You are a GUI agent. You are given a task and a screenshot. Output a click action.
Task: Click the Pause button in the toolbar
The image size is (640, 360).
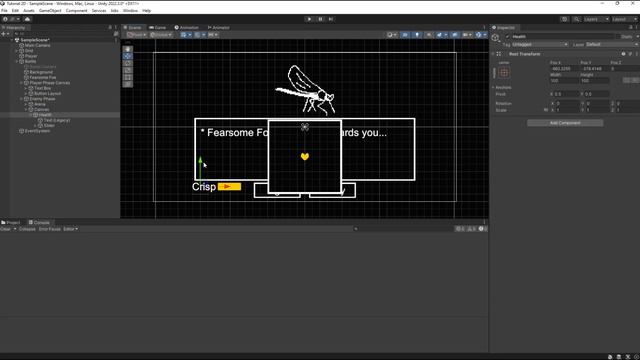(x=320, y=19)
